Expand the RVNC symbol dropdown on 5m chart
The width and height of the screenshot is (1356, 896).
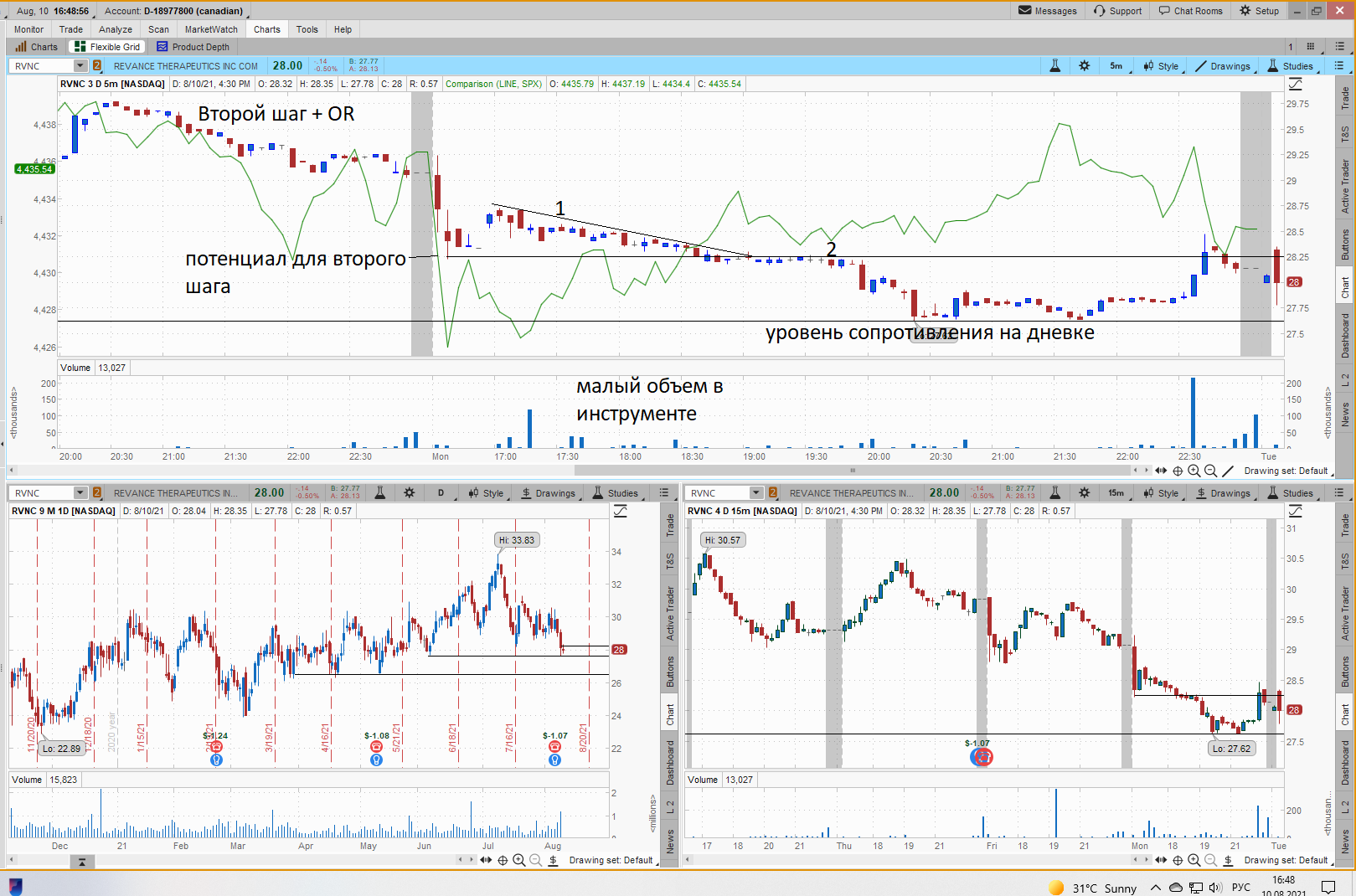point(80,66)
